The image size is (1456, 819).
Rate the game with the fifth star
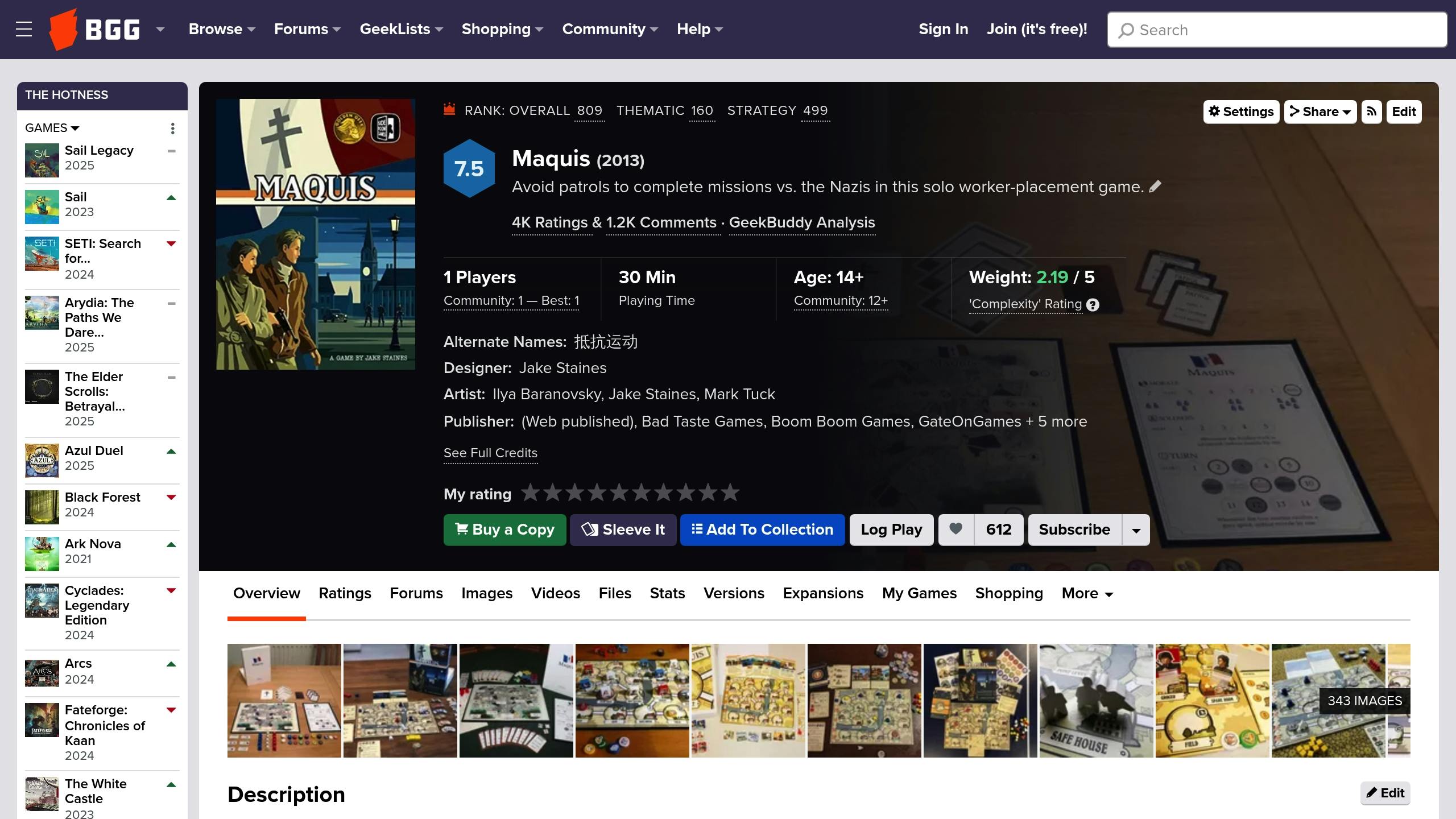pyautogui.click(x=619, y=493)
